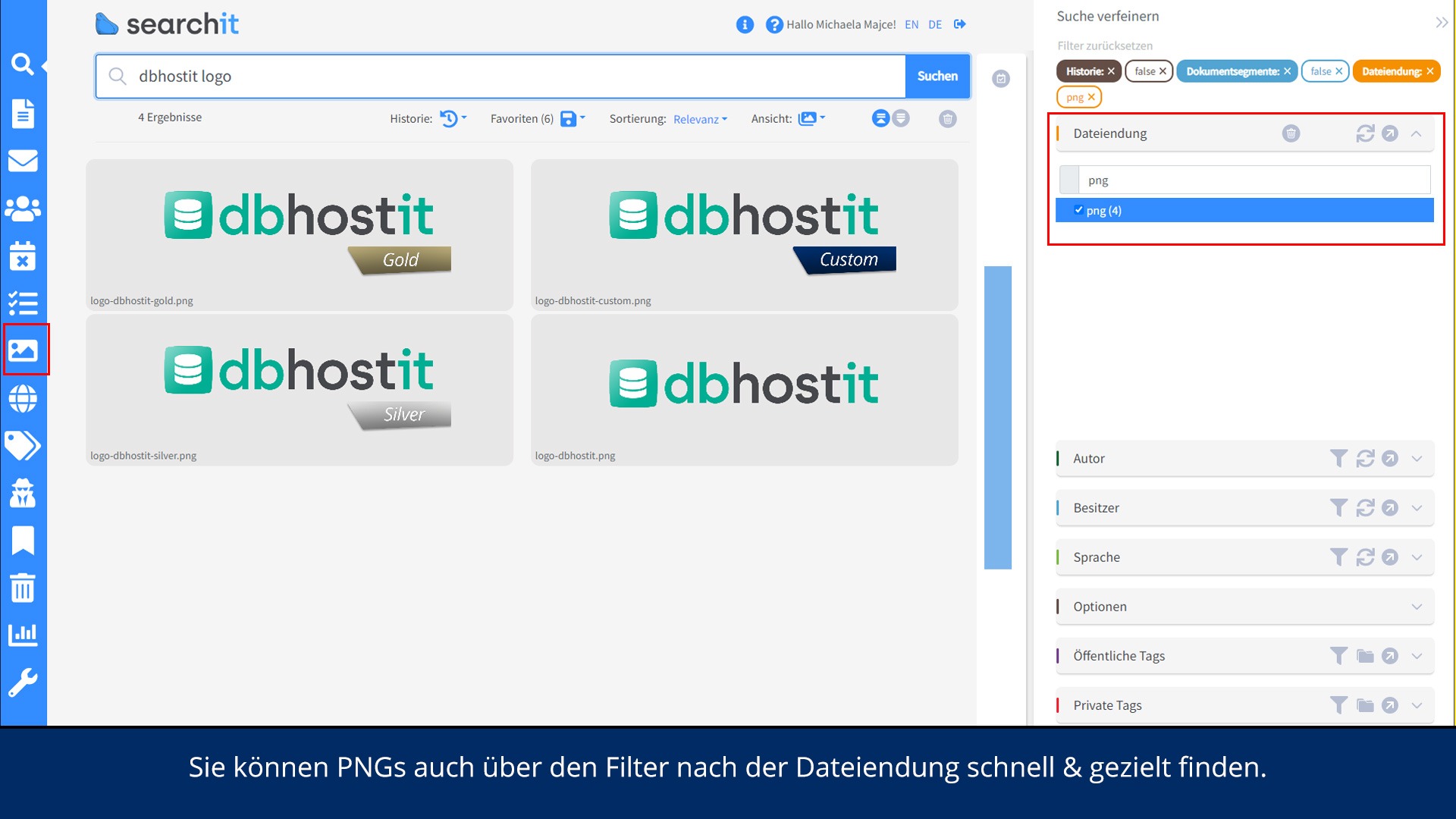The image size is (1456, 819).
Task: Click the info icon in the header
Action: click(745, 24)
